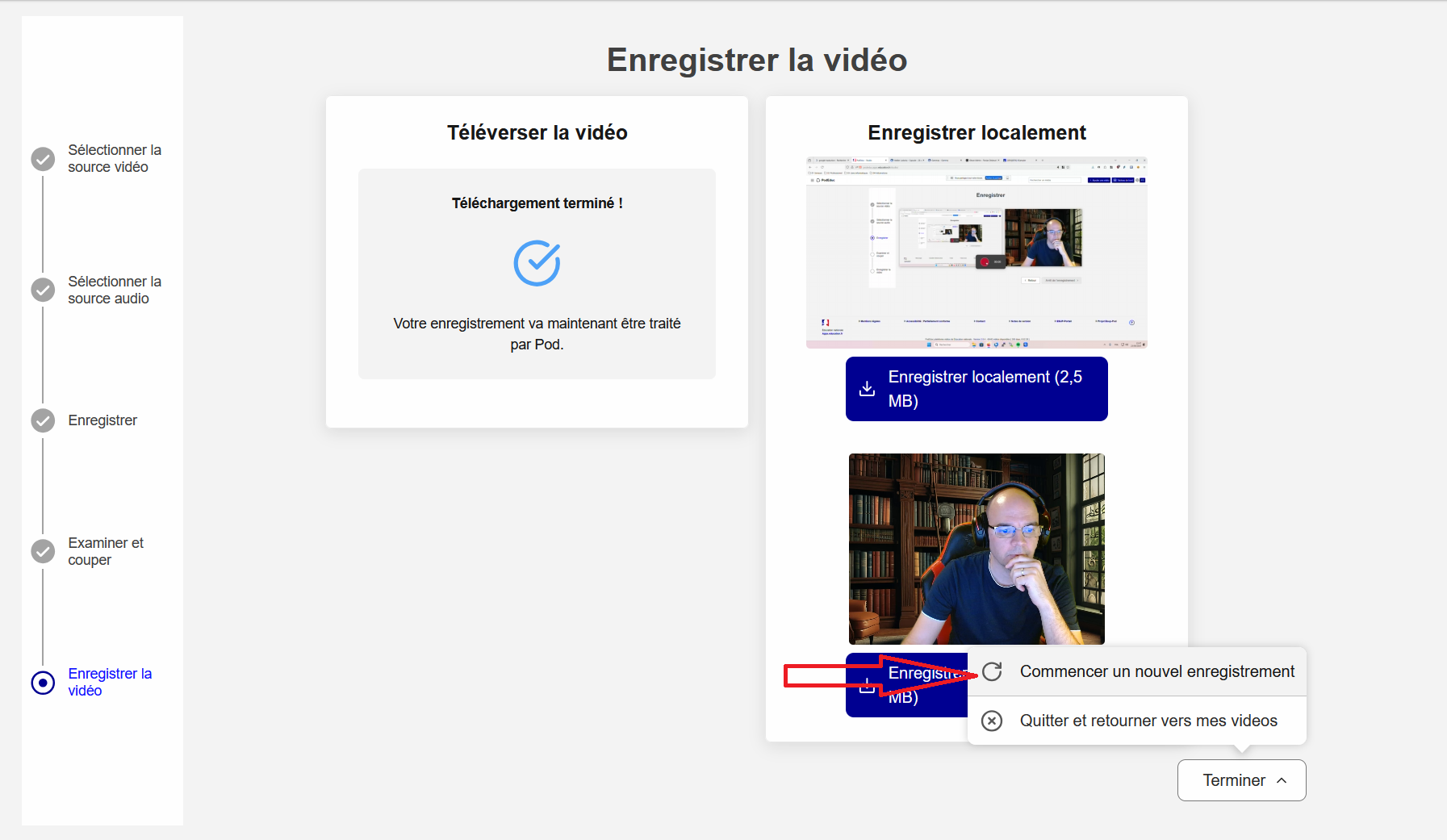This screenshot has height=840, width=1447.
Task: Click the checkmark for "Sélectionner la source vidéo" step
Action: pos(42,159)
